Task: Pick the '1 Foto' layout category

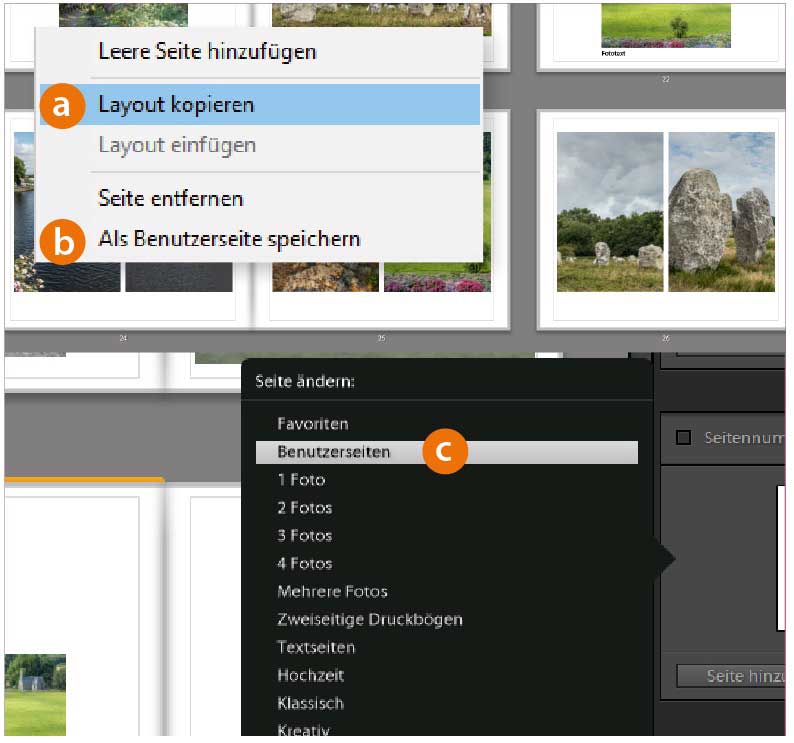Action: pyautogui.click(x=301, y=480)
